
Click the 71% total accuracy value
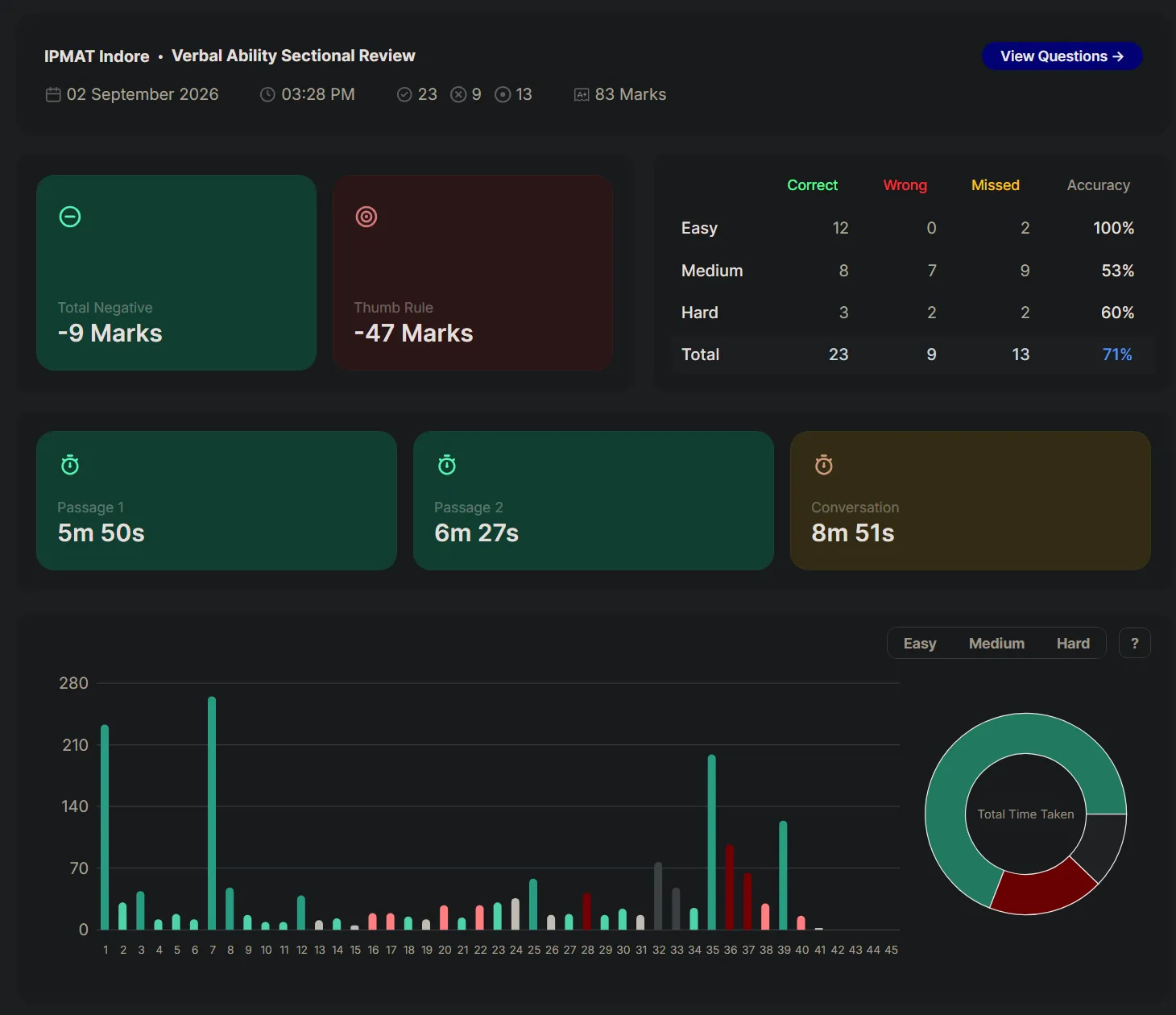coord(1117,354)
